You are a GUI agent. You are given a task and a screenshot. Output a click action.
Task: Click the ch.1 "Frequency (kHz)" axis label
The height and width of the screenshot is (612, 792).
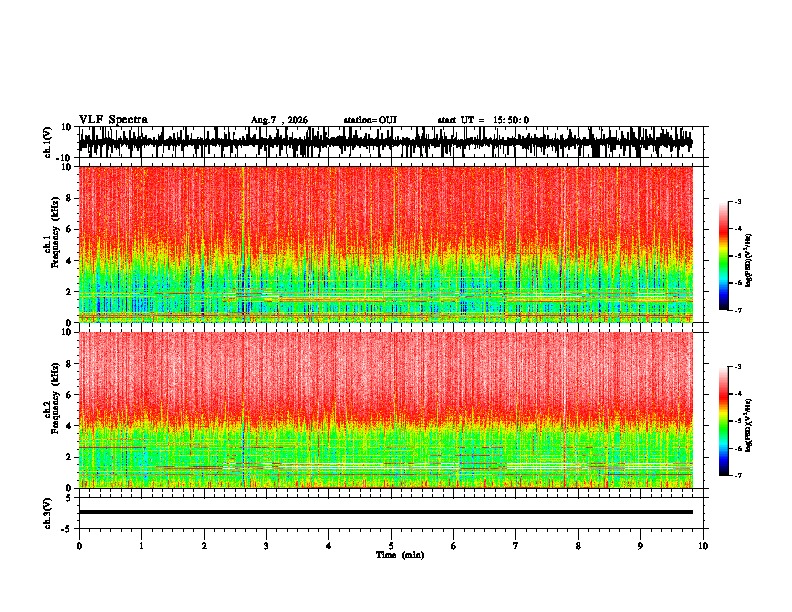(x=55, y=233)
